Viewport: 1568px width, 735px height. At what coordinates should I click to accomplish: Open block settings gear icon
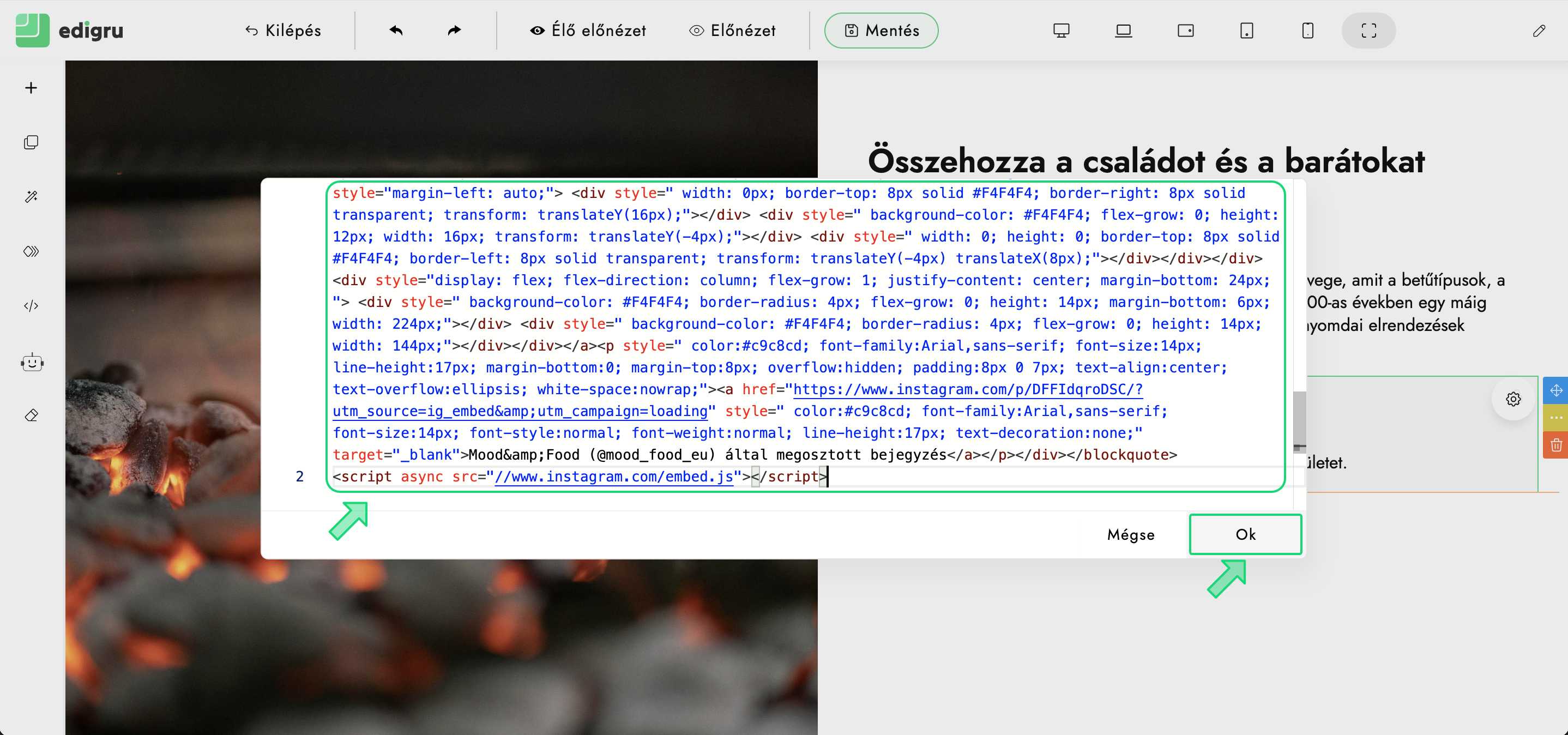click(1513, 399)
